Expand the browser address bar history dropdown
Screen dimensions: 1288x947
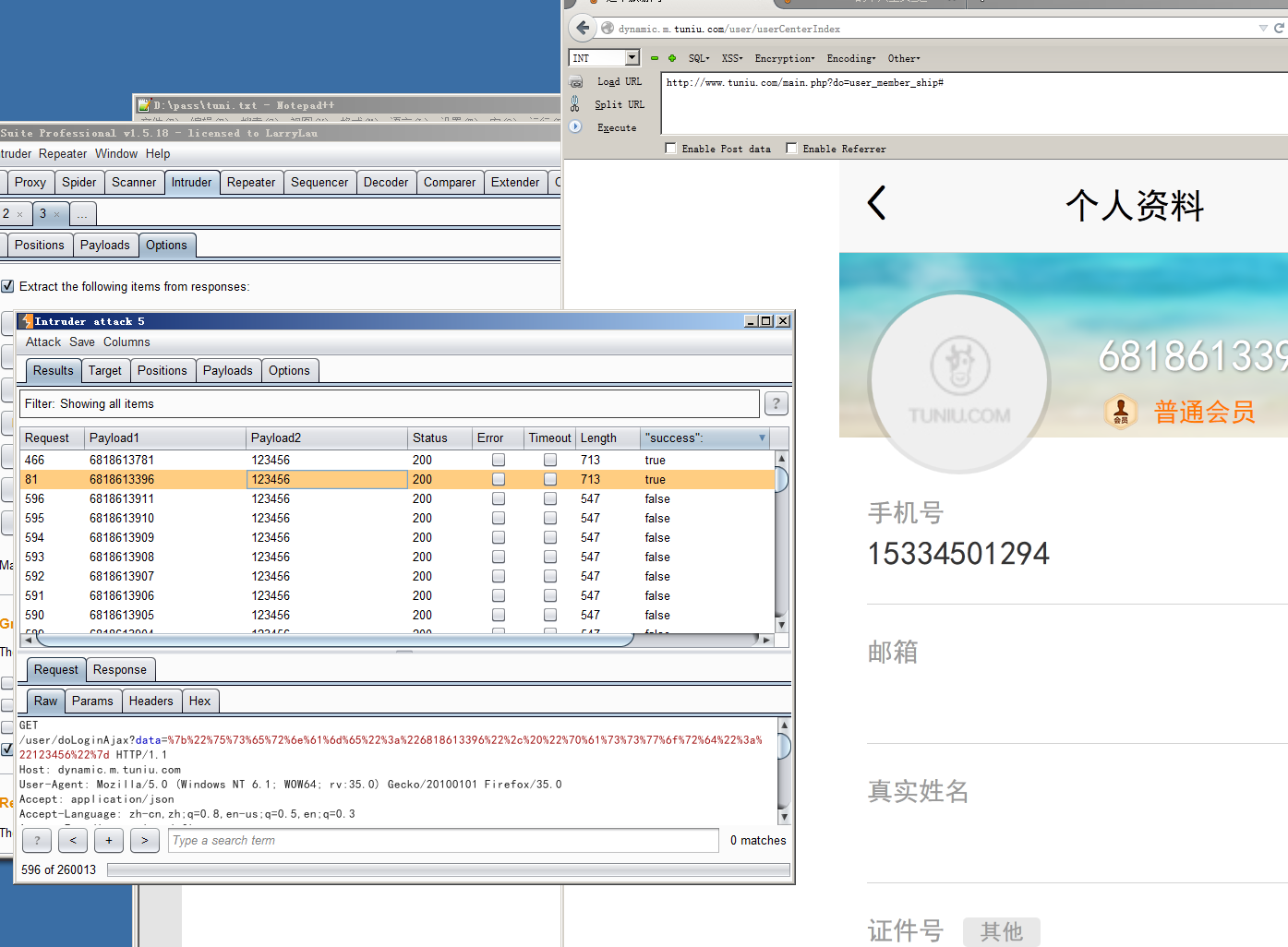click(x=1263, y=29)
